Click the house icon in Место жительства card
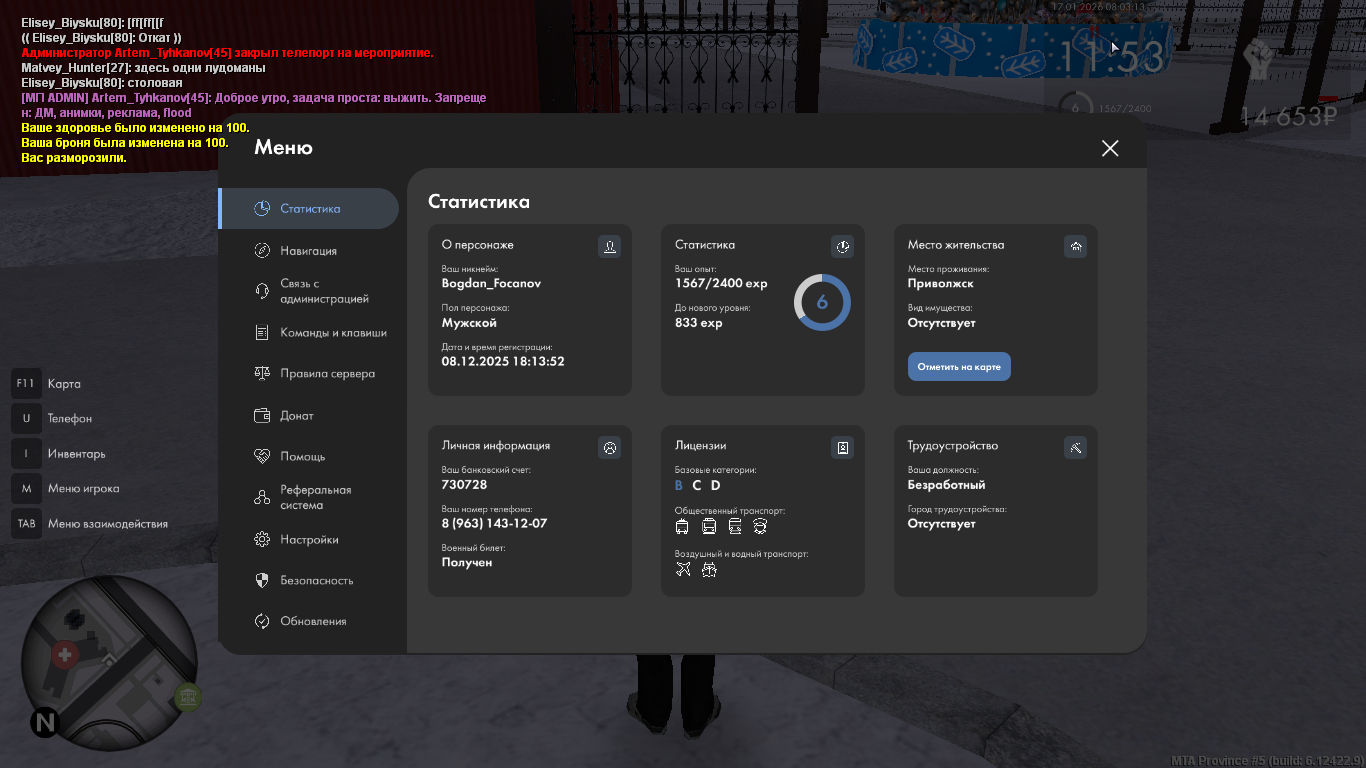 pos(1075,246)
